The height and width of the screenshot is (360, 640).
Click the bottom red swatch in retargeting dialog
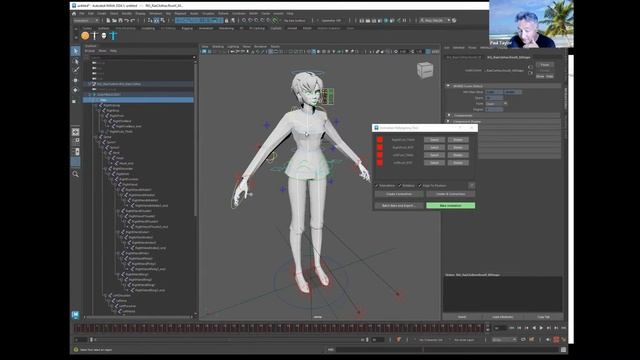[x=380, y=163]
